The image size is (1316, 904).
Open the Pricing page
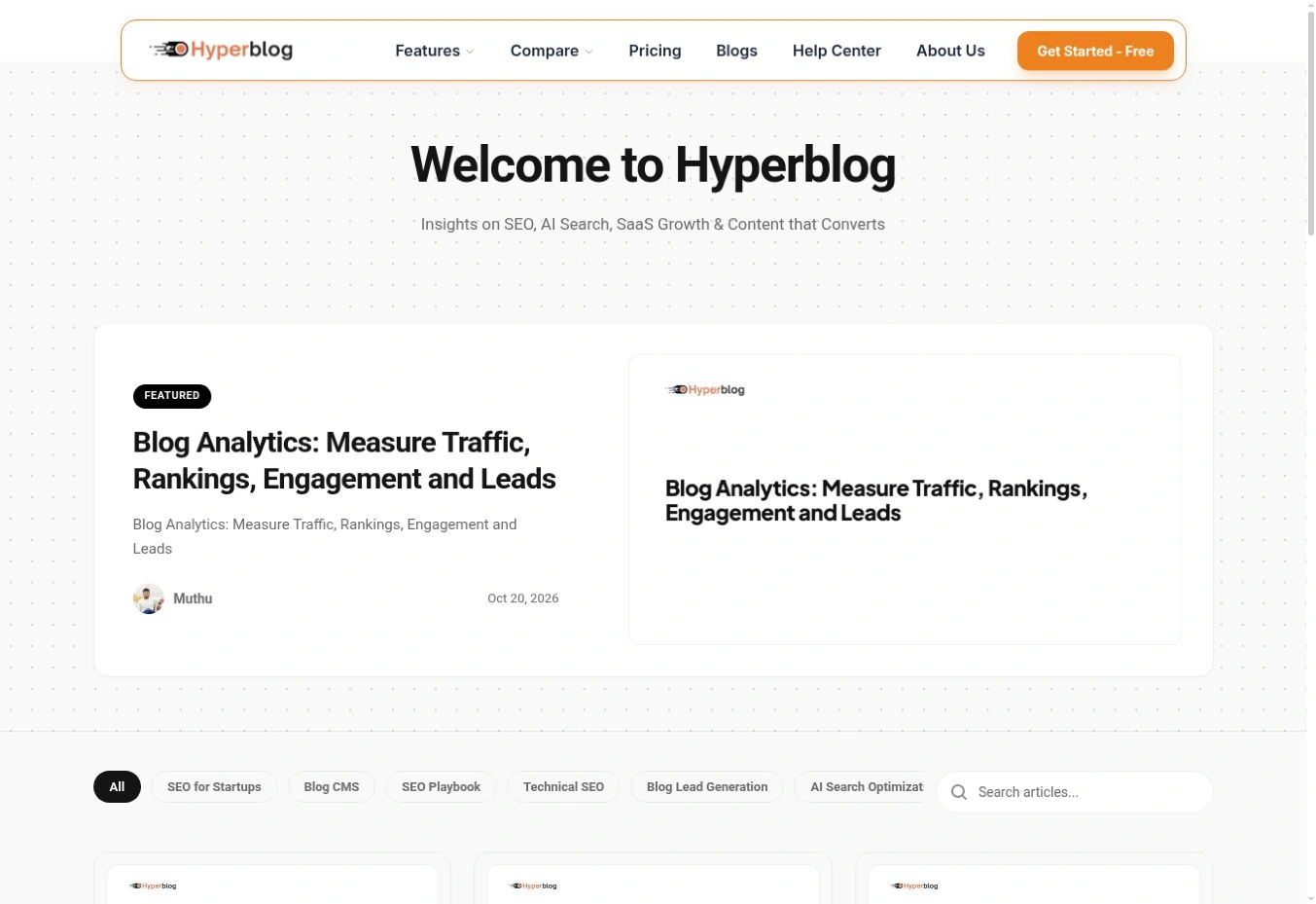[655, 51]
